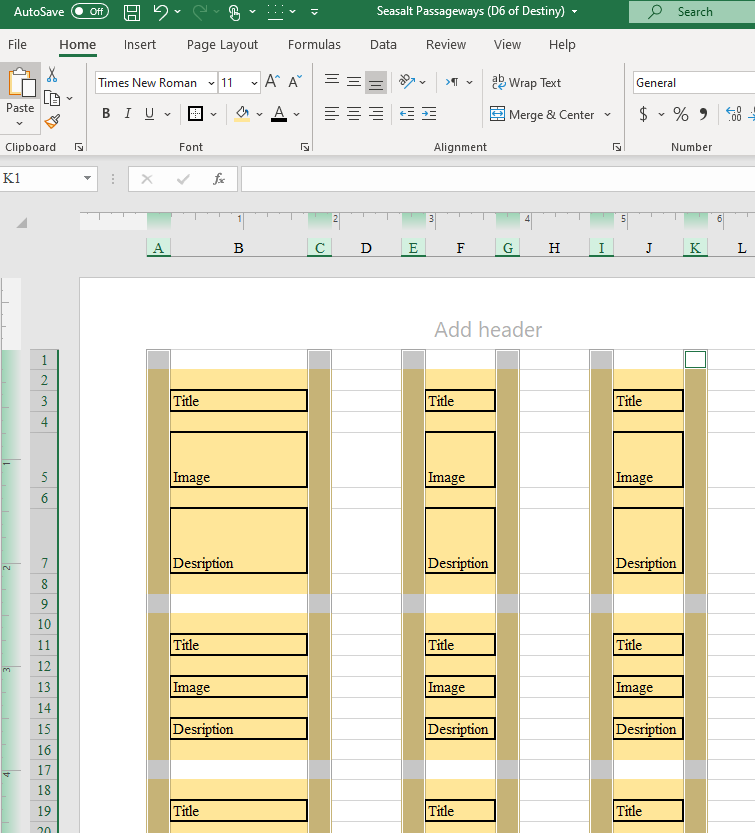Toggle AutoSave switch on
The width and height of the screenshot is (755, 833).
tap(90, 12)
